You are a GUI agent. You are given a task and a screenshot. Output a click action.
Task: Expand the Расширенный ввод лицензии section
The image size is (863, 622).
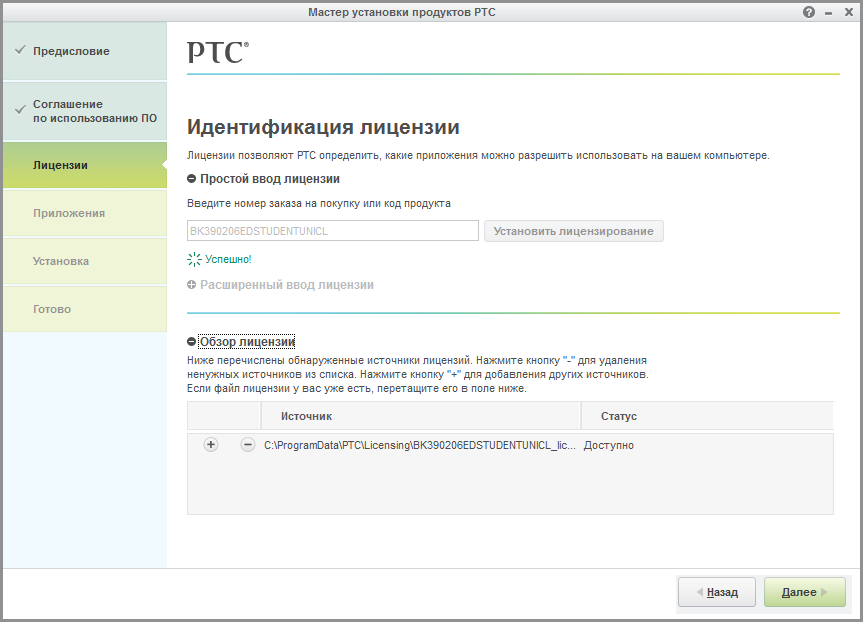192,285
